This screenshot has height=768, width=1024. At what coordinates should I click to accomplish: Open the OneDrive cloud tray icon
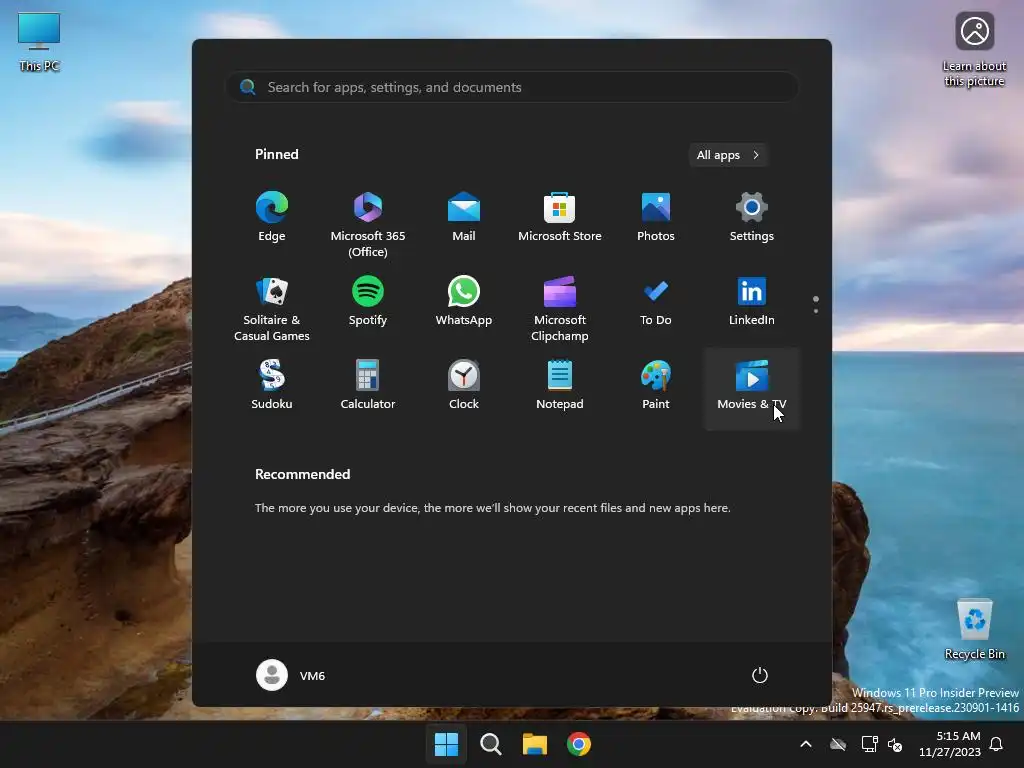[x=838, y=744]
